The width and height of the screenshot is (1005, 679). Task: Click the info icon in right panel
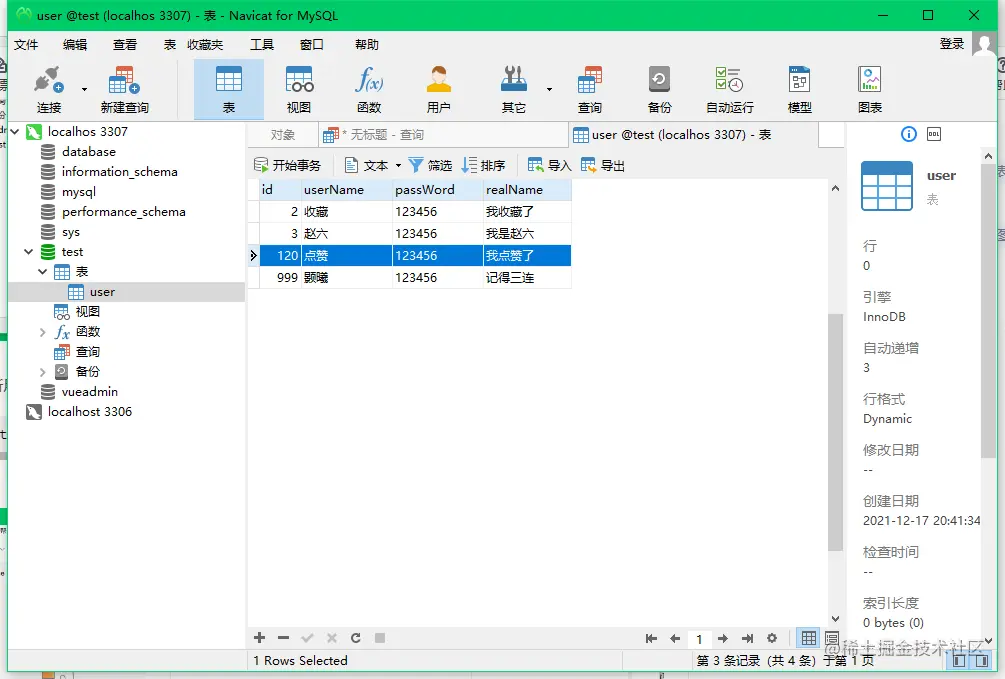(x=909, y=134)
